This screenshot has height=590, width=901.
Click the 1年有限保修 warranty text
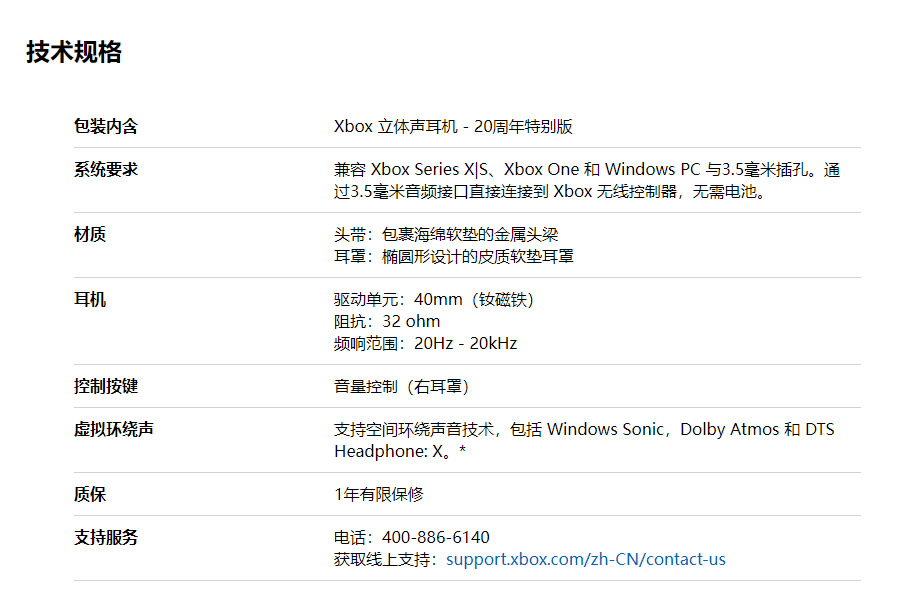click(379, 494)
